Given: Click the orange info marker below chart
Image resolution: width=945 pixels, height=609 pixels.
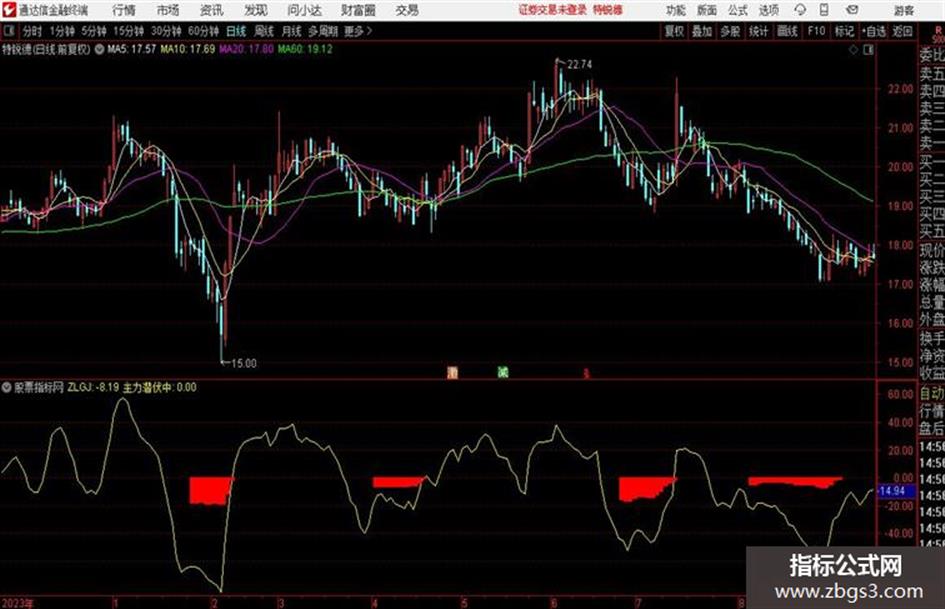Looking at the screenshot, I should pyautogui.click(x=453, y=373).
